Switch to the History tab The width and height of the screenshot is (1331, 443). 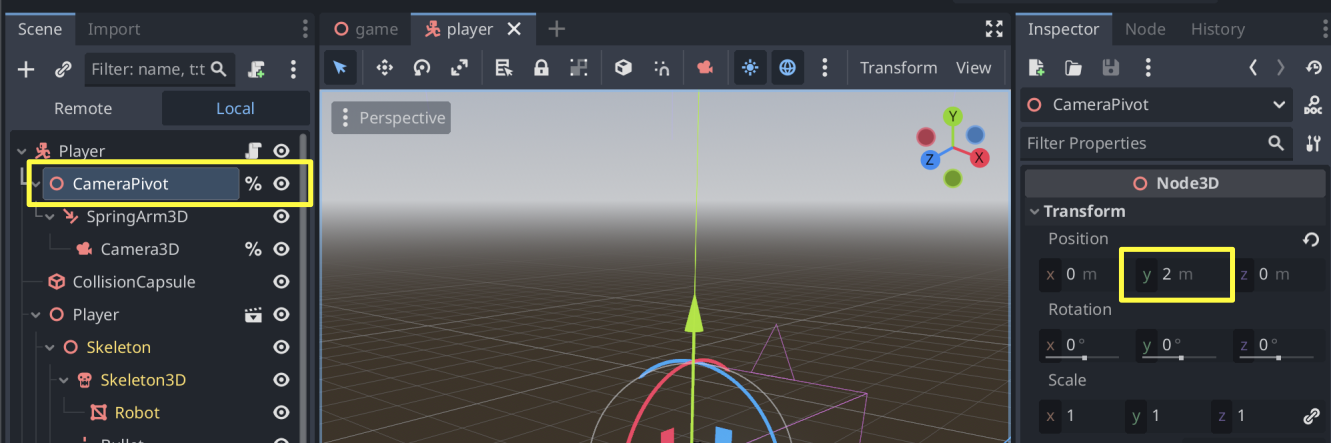coord(1217,29)
